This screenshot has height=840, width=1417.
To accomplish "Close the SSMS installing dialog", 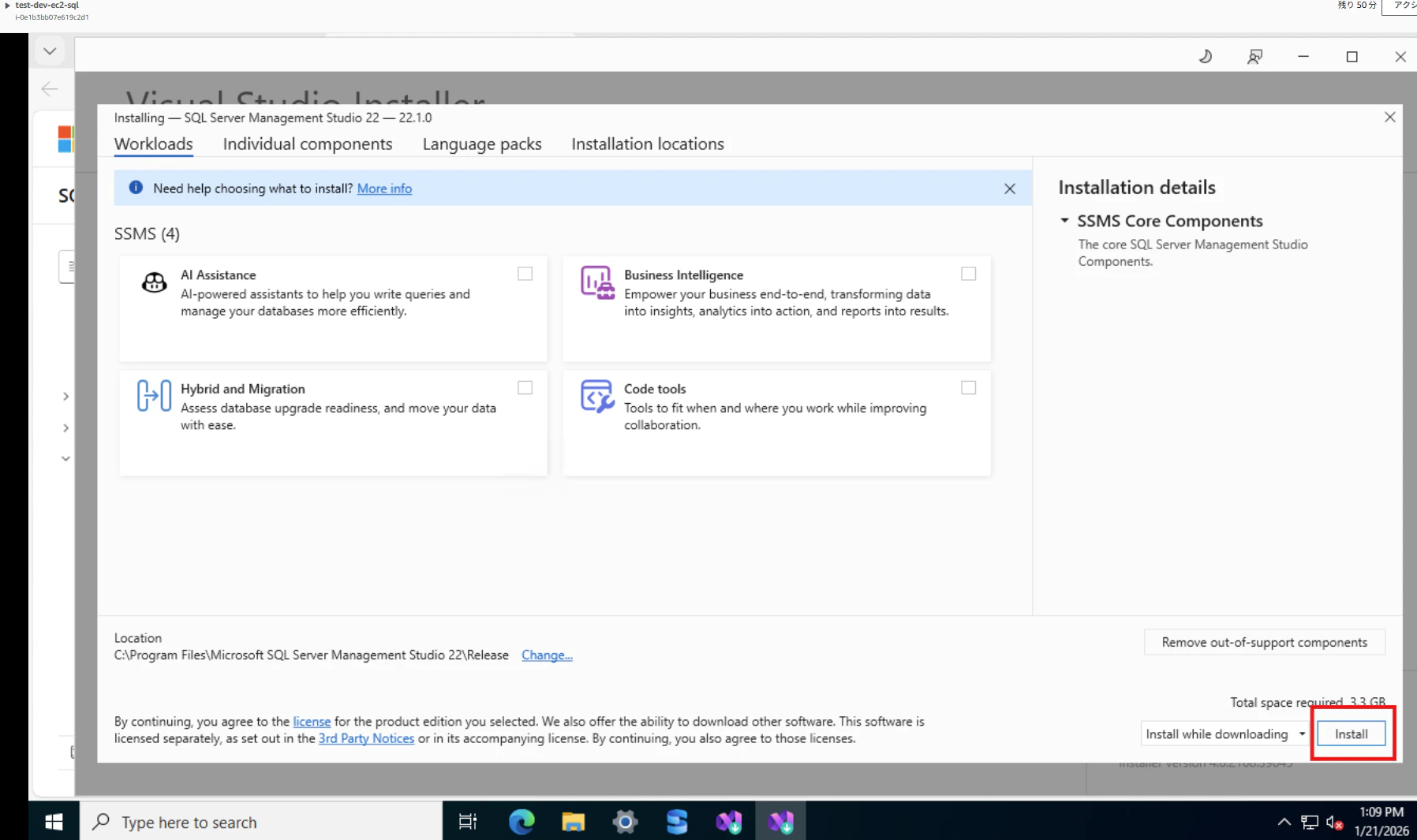I will pyautogui.click(x=1390, y=117).
